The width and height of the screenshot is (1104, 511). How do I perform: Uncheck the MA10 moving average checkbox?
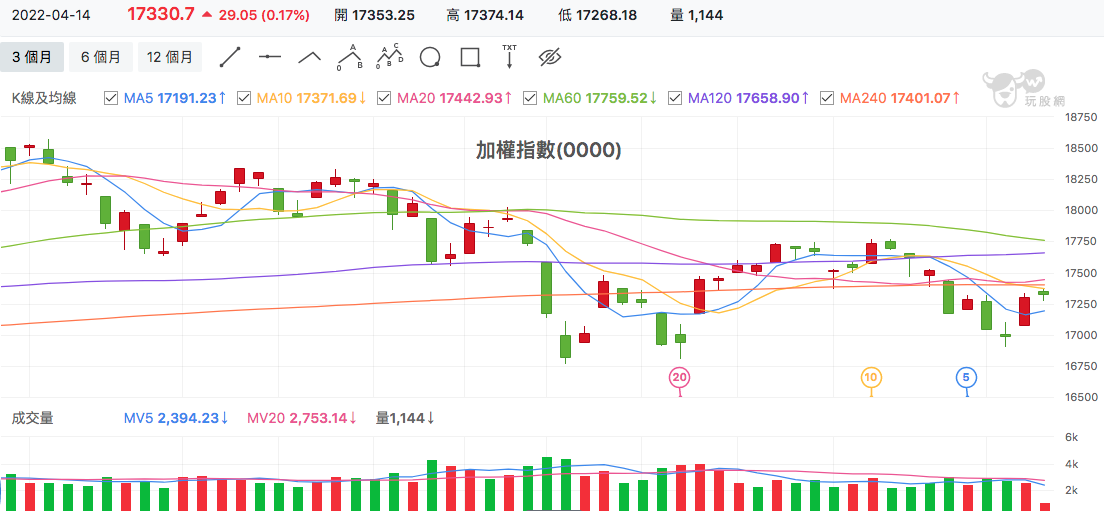point(244,99)
